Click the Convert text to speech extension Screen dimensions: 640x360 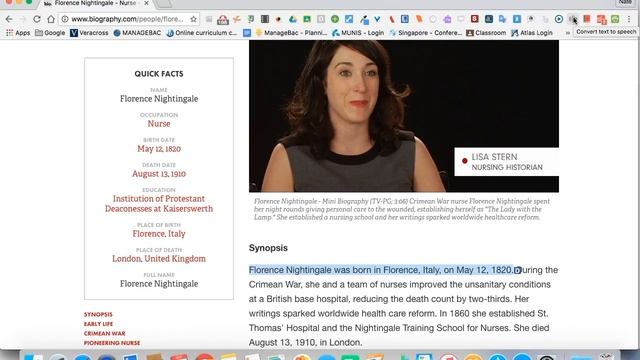pyautogui.click(x=573, y=19)
